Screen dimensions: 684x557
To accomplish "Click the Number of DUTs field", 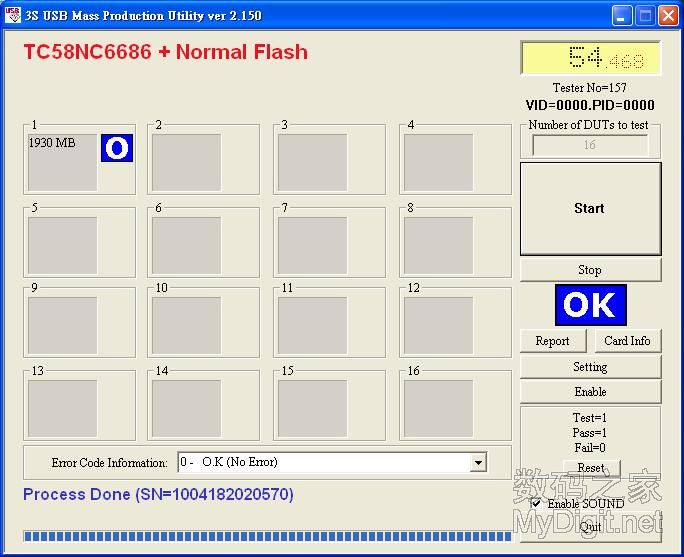I will pos(590,145).
